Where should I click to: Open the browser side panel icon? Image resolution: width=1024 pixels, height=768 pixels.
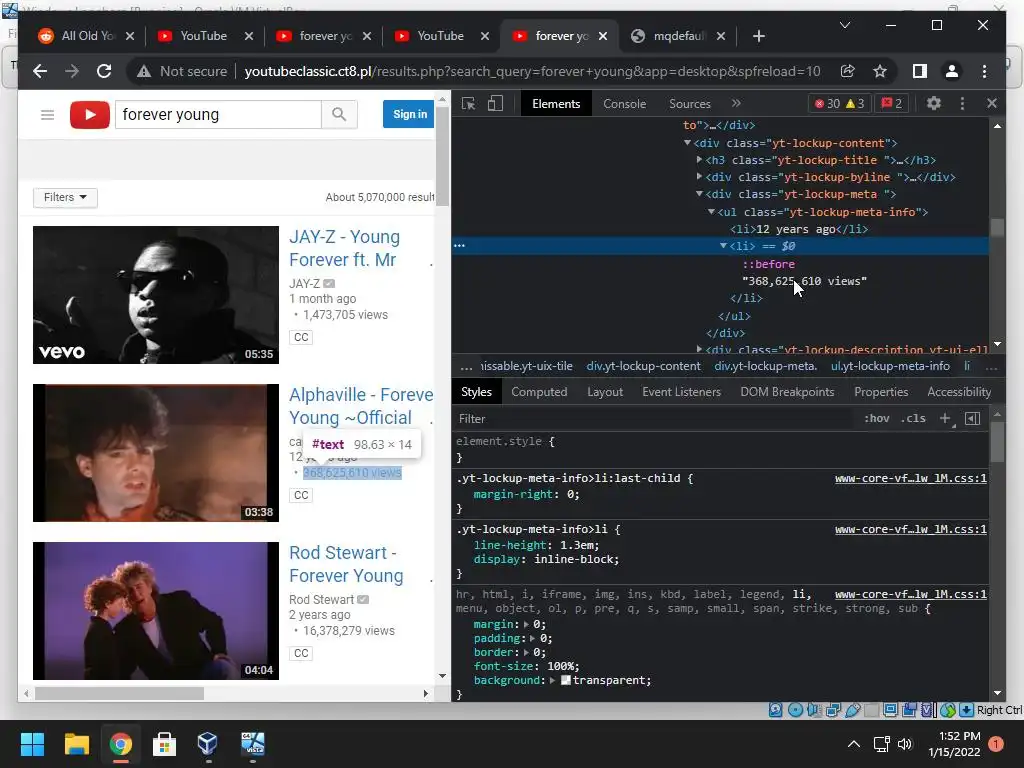click(920, 71)
